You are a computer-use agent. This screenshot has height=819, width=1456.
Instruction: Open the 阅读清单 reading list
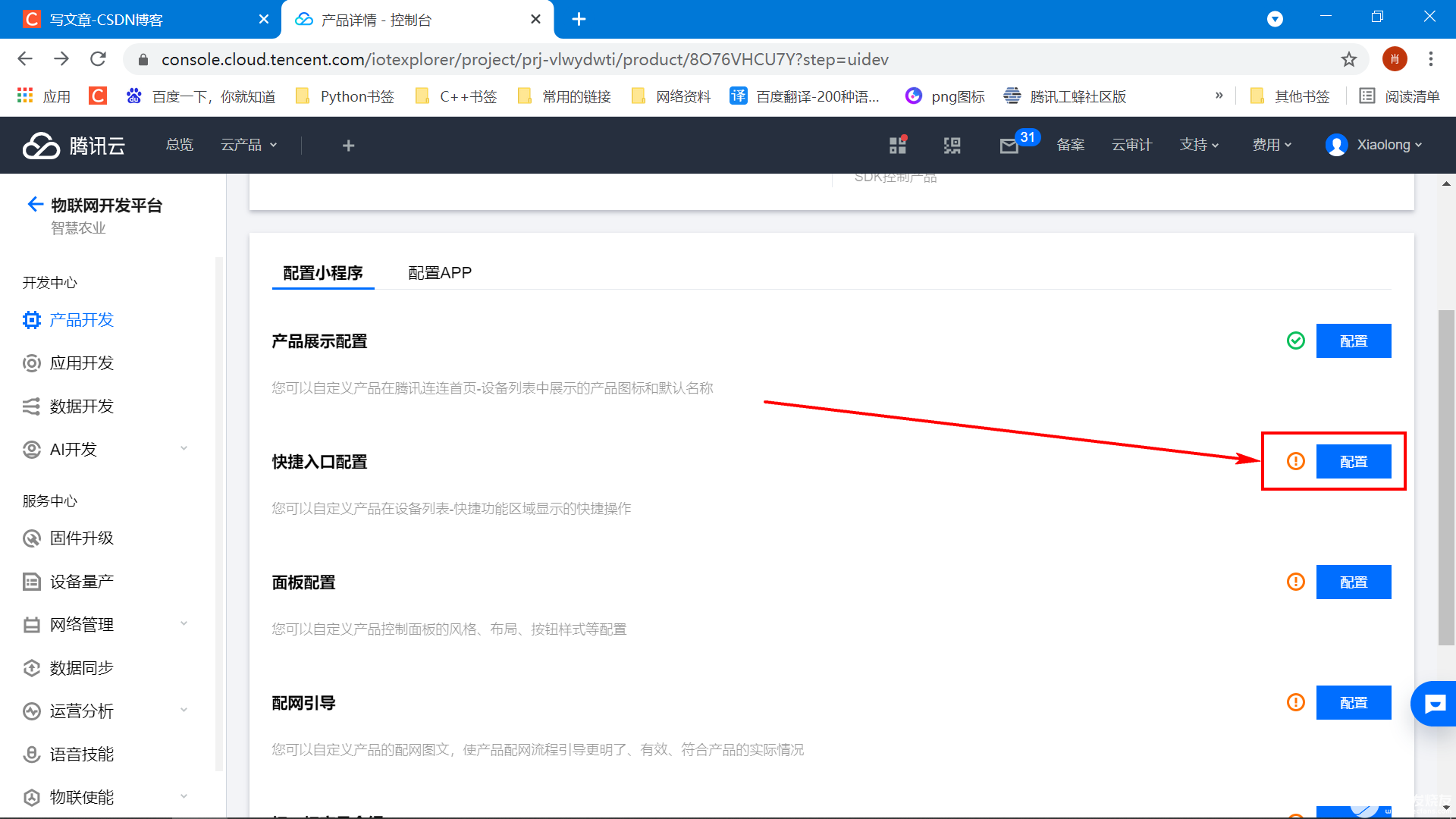tap(1399, 96)
